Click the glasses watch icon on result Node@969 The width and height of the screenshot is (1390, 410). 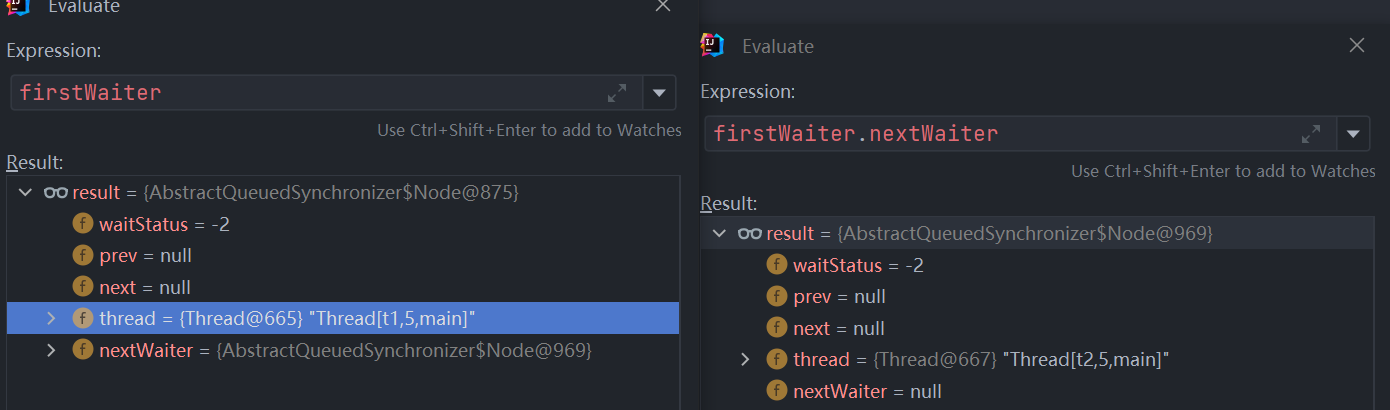tap(749, 234)
